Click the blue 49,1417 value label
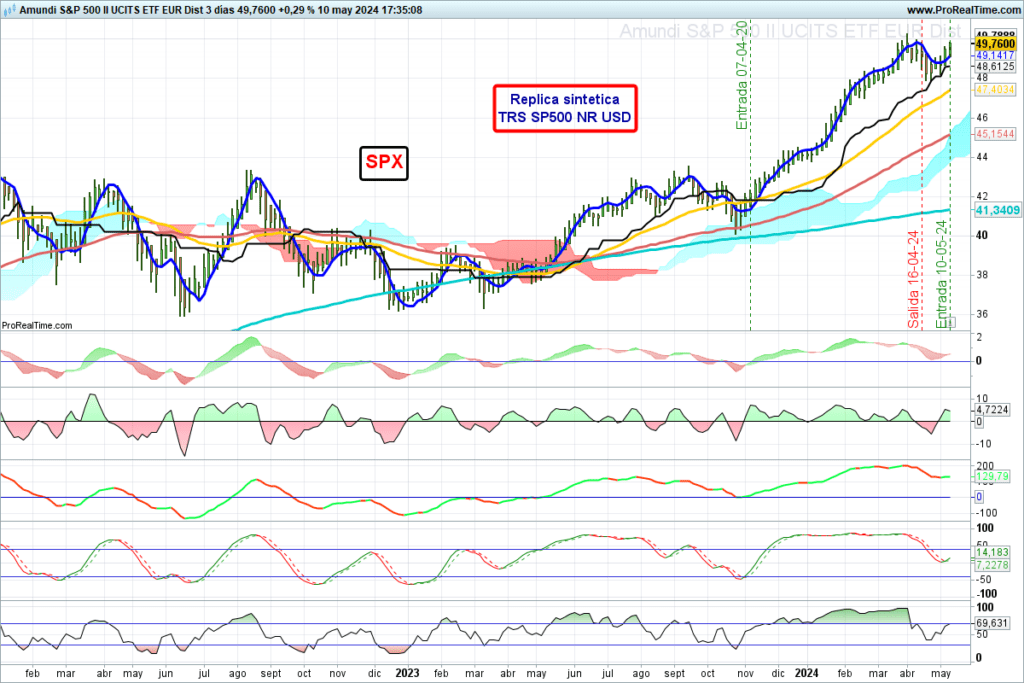This screenshot has width=1024, height=683. [x=995, y=56]
